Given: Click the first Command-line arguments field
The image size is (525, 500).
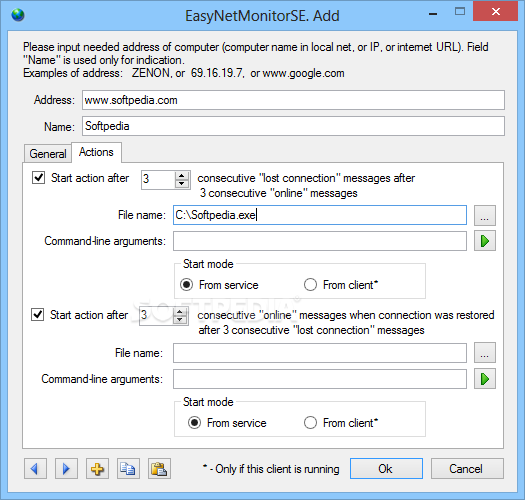Looking at the screenshot, I should coord(320,241).
